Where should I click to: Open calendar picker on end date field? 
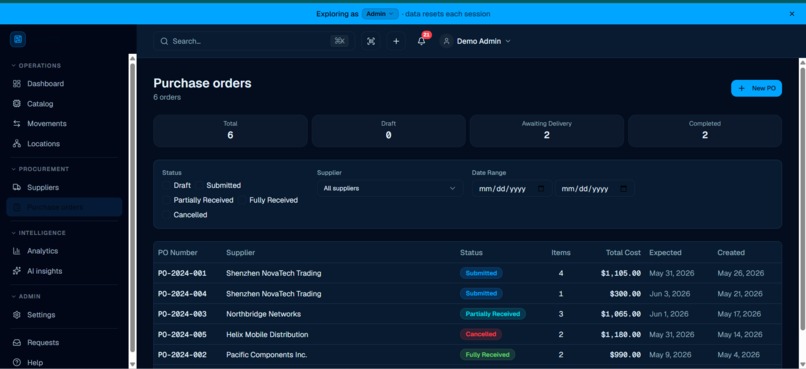click(x=624, y=189)
